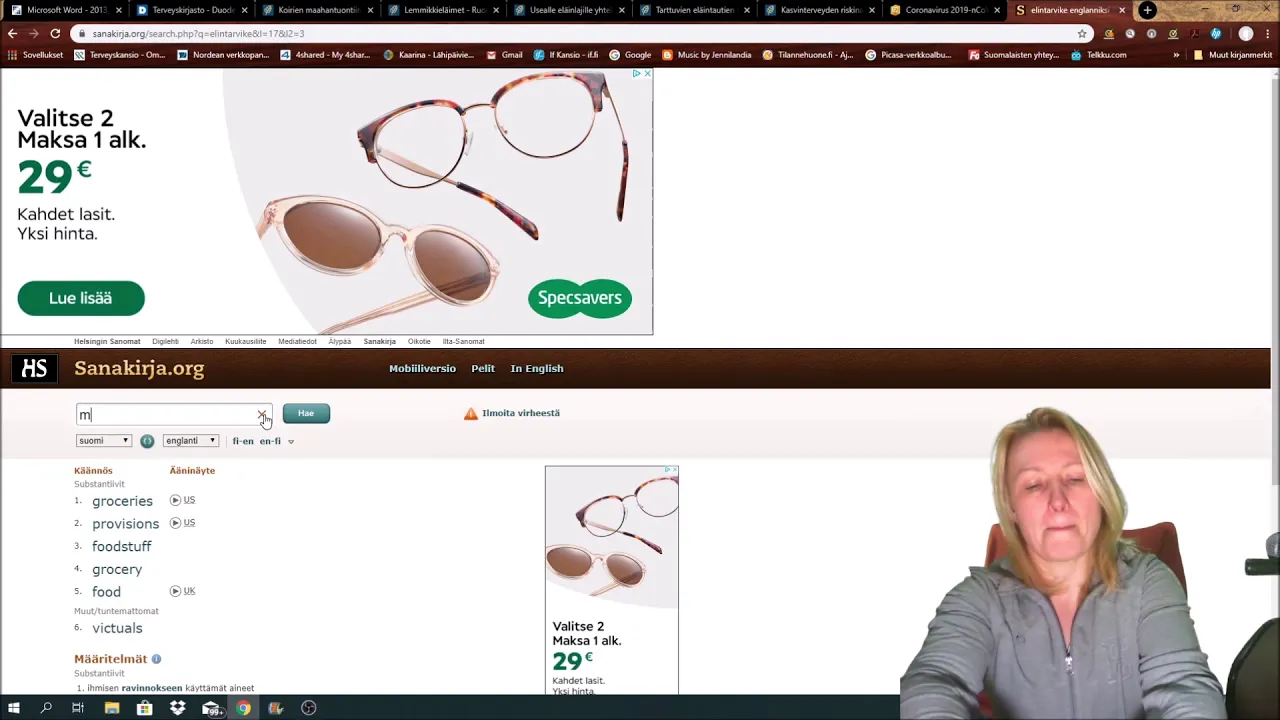Switch to the Coronavirus 2019-nCoV tab

[943, 10]
